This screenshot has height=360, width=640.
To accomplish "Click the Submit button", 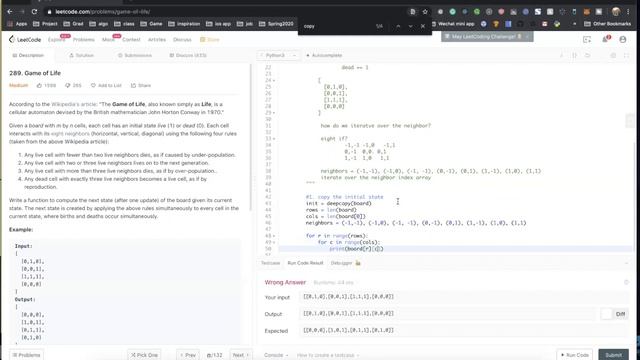I will (x=613, y=355).
